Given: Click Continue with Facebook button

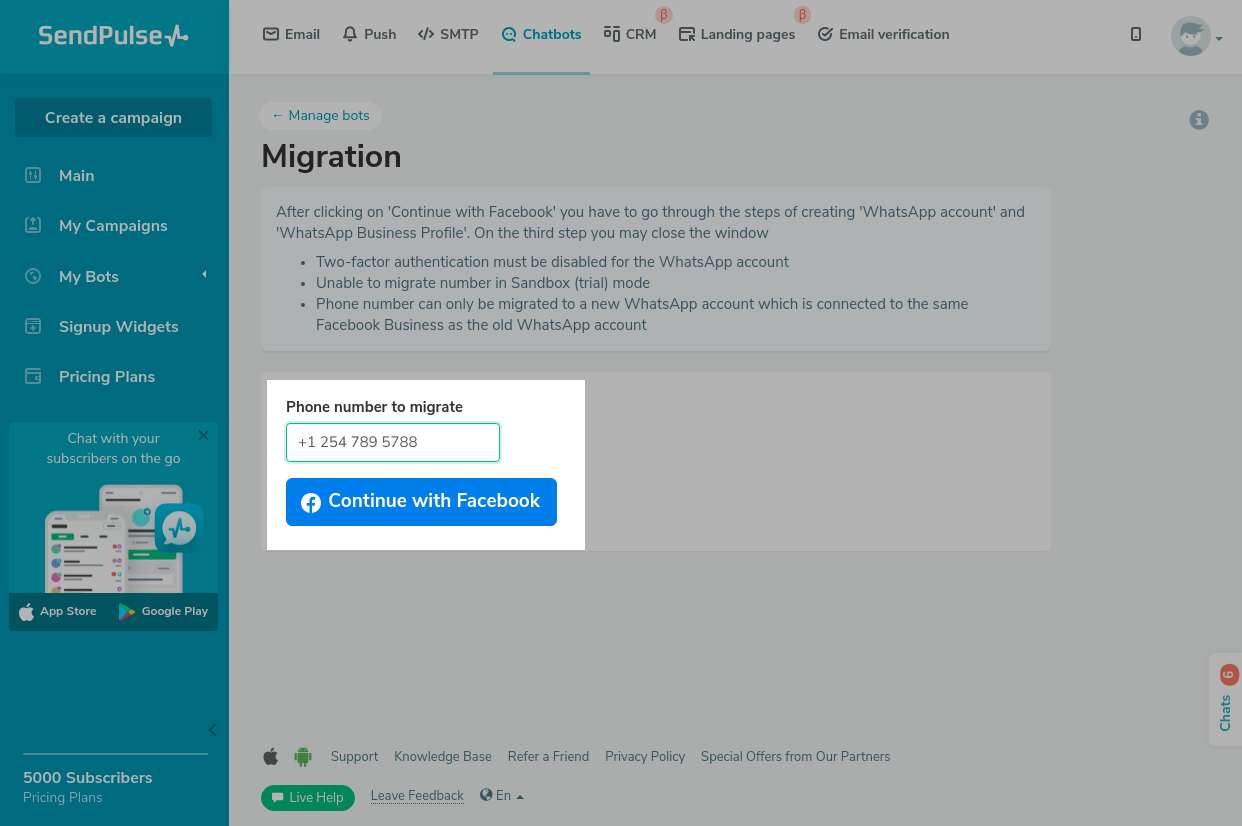Looking at the screenshot, I should point(421,501).
